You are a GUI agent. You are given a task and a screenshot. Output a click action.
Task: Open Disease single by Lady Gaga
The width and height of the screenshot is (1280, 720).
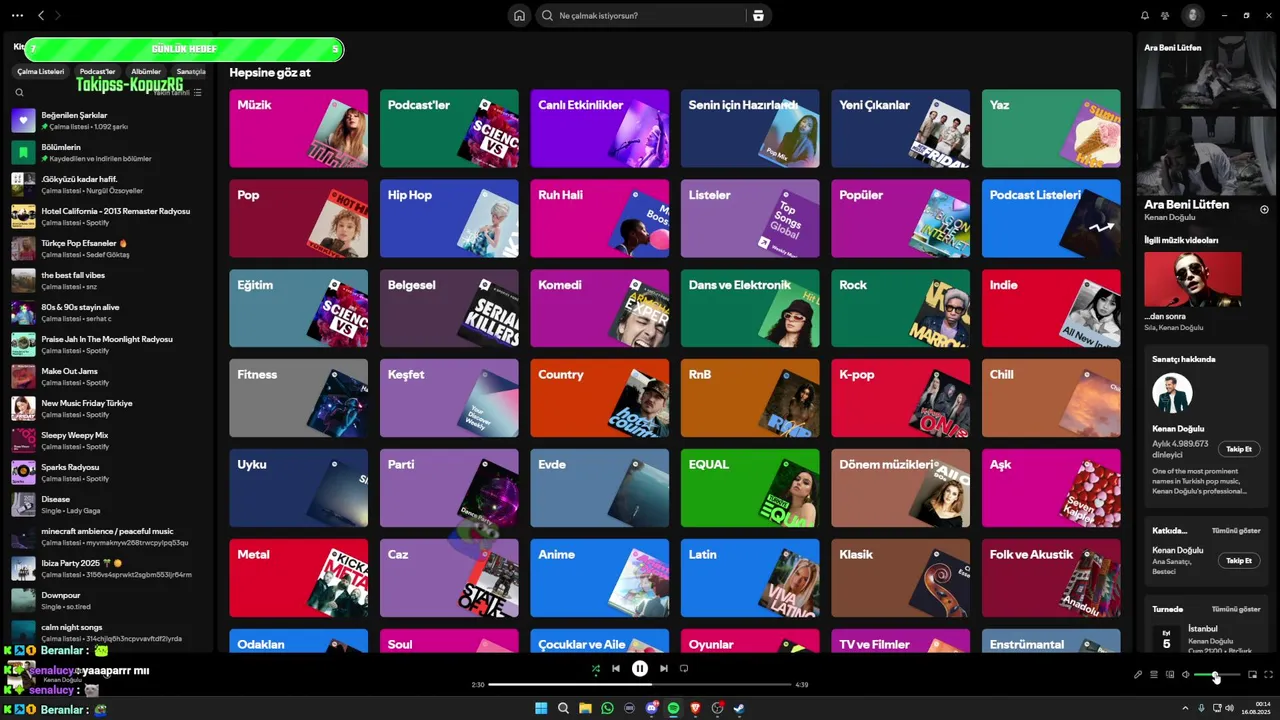pos(108,505)
